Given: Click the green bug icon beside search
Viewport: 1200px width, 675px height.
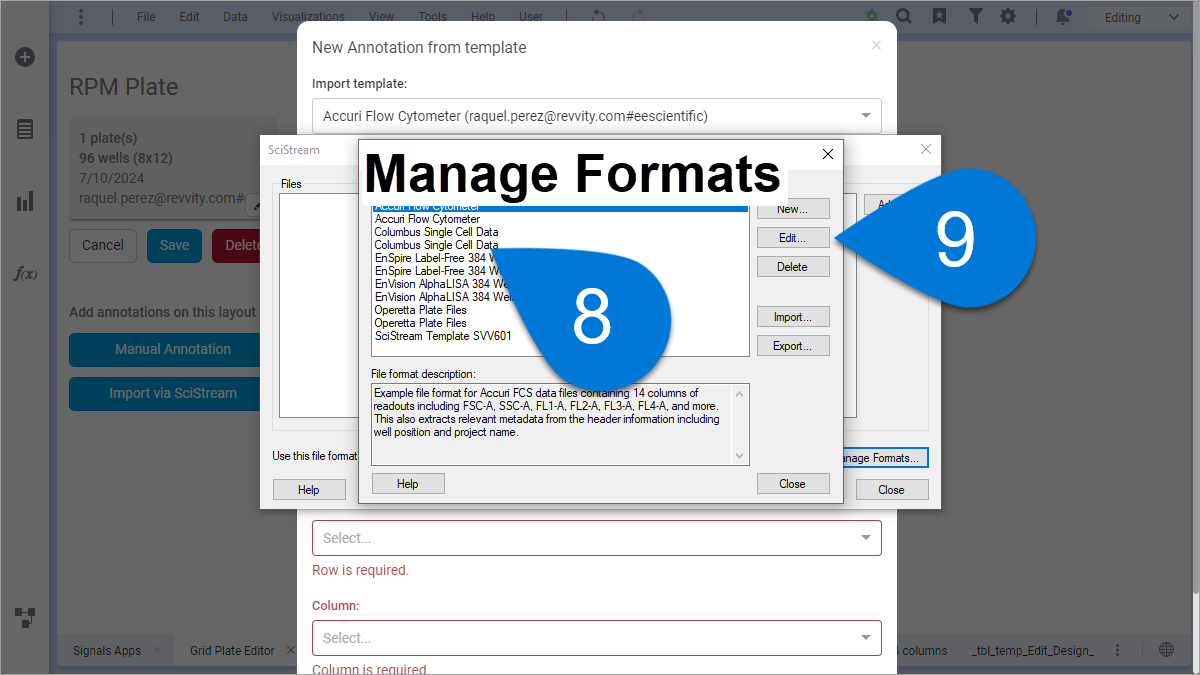Looking at the screenshot, I should click(872, 17).
